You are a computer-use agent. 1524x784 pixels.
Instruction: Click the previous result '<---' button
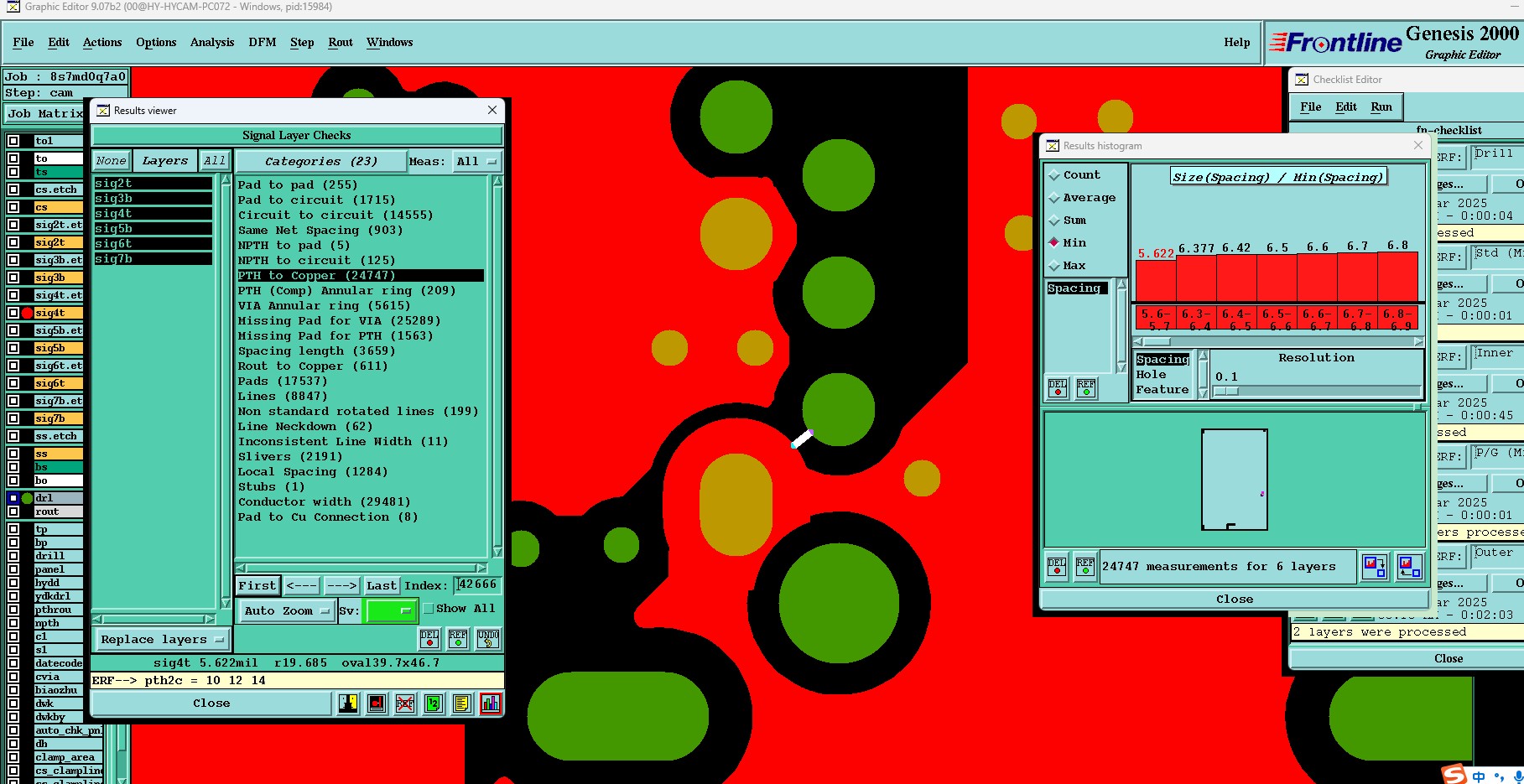pyautogui.click(x=302, y=585)
